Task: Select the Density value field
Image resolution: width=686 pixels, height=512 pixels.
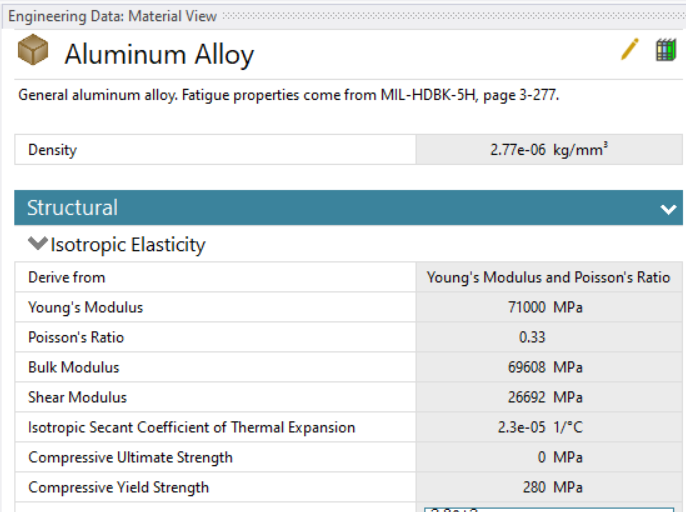Action: 548,150
